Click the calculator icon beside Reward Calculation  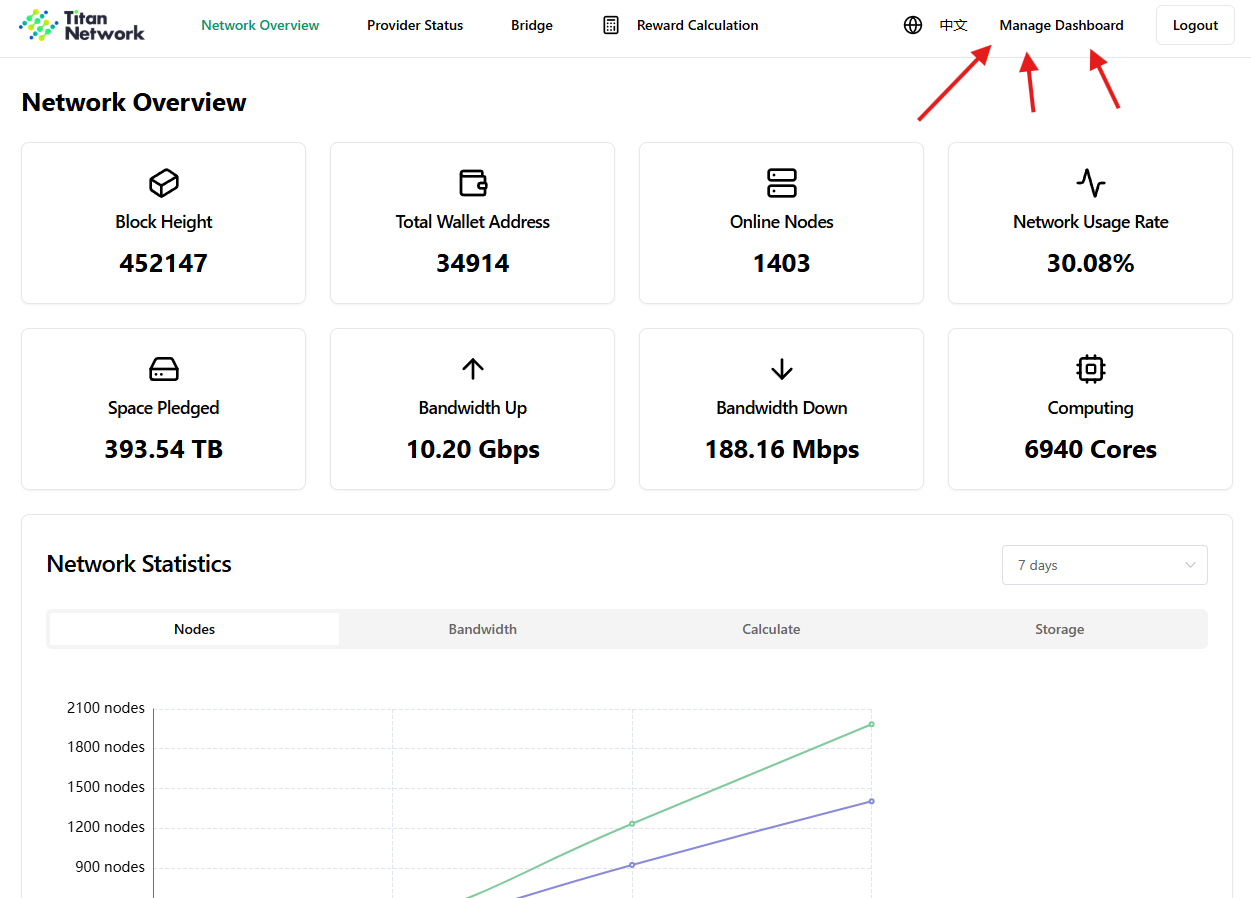click(x=611, y=25)
